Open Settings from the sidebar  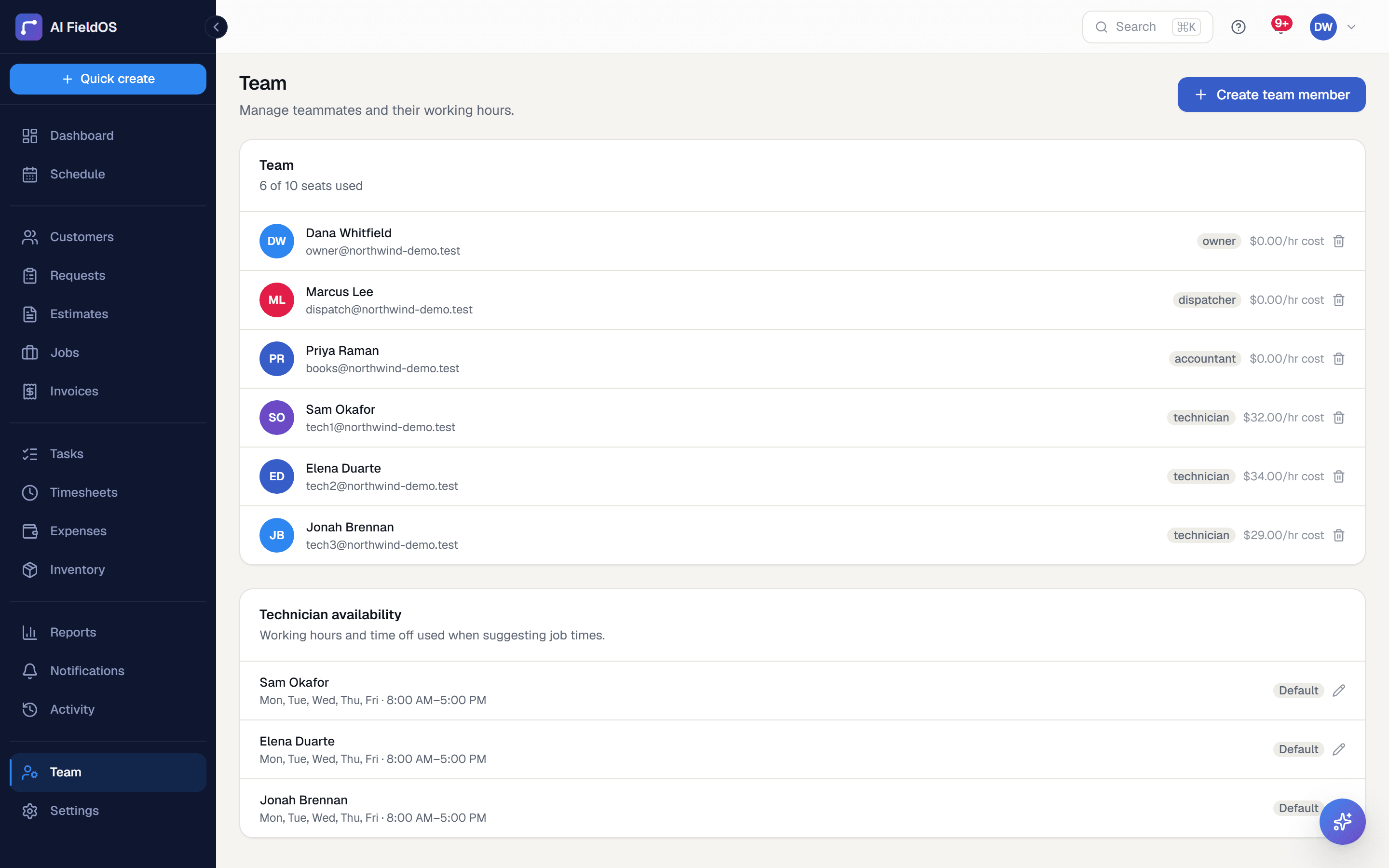[x=108, y=811]
